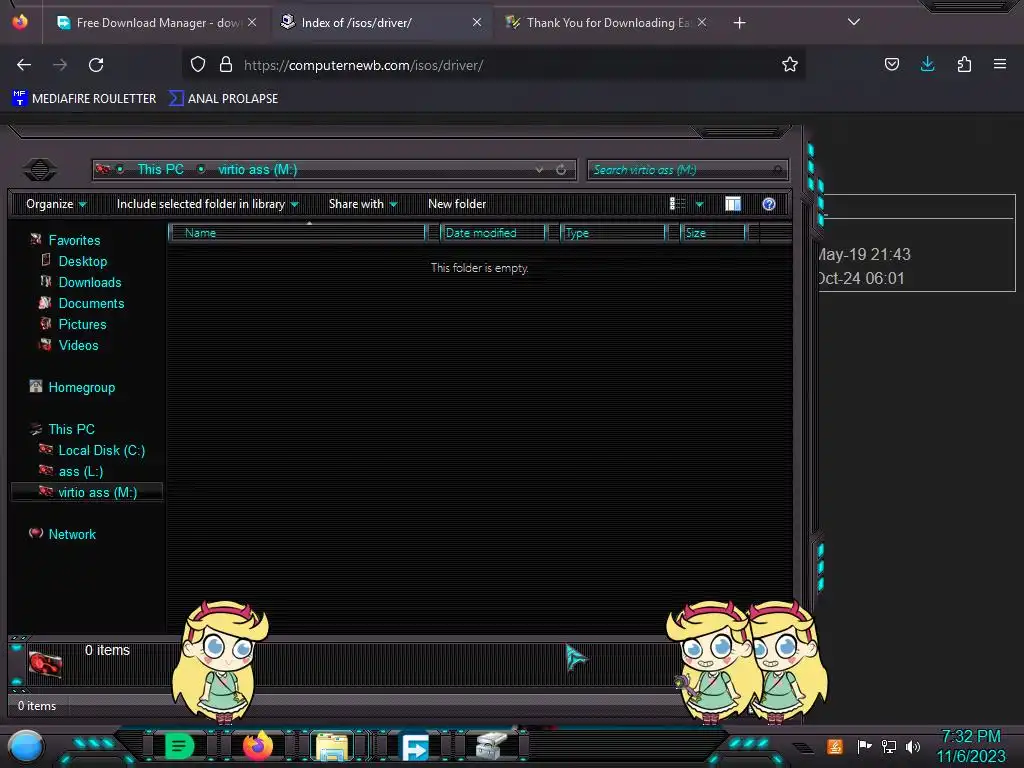Click the Search virtio ass (M:) box
The image size is (1024, 768).
click(x=688, y=170)
